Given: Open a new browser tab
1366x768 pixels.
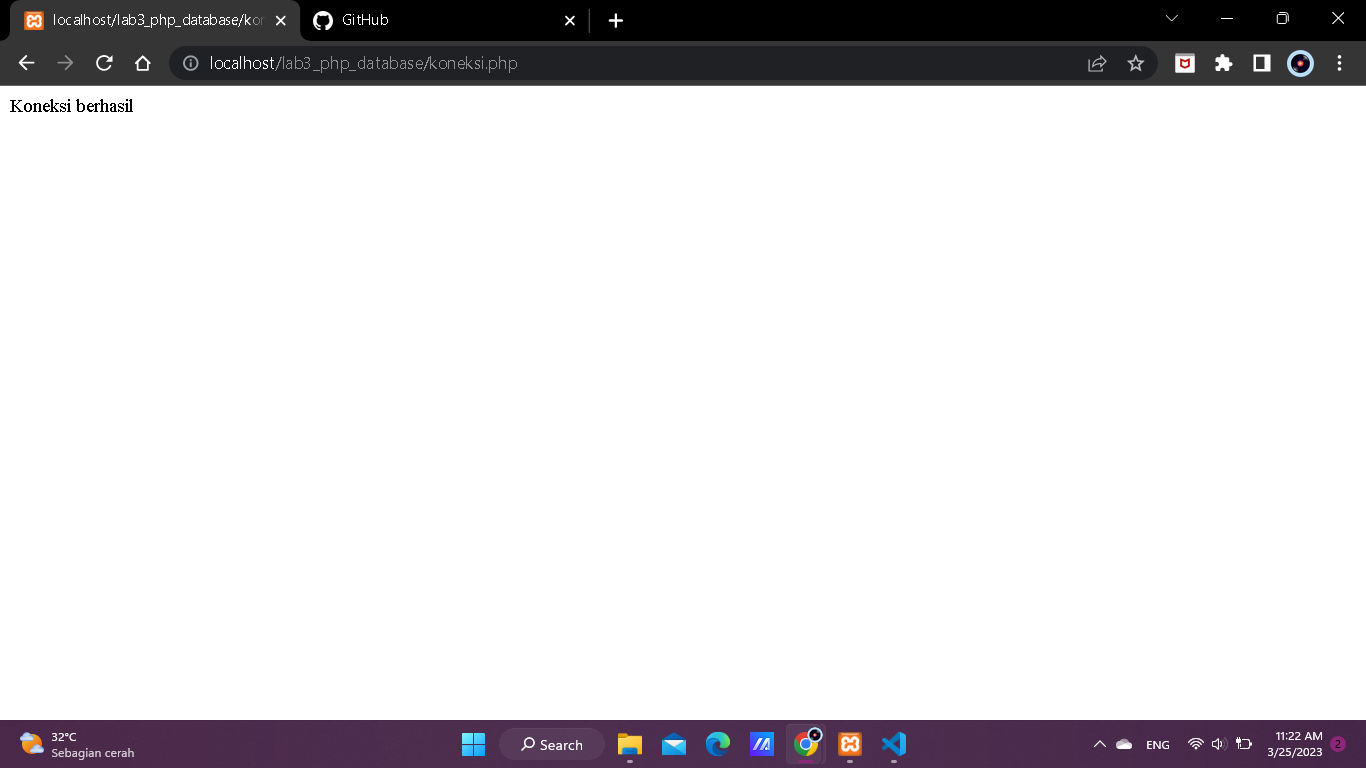Looking at the screenshot, I should (616, 20).
